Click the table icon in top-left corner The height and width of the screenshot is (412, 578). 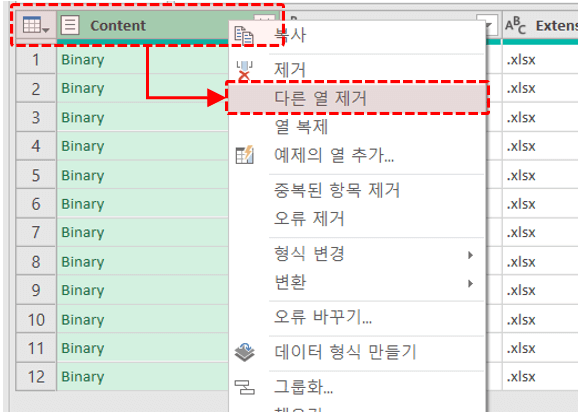(31, 25)
